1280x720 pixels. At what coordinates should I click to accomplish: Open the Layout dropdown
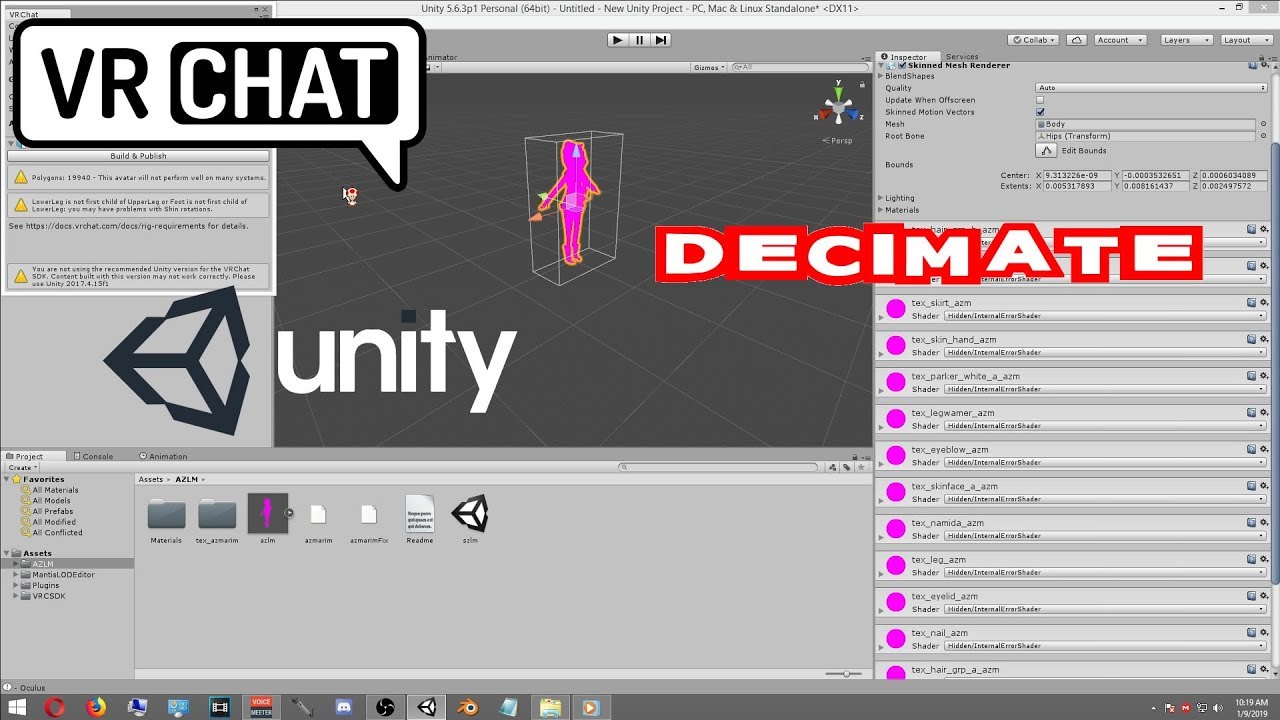(1246, 40)
